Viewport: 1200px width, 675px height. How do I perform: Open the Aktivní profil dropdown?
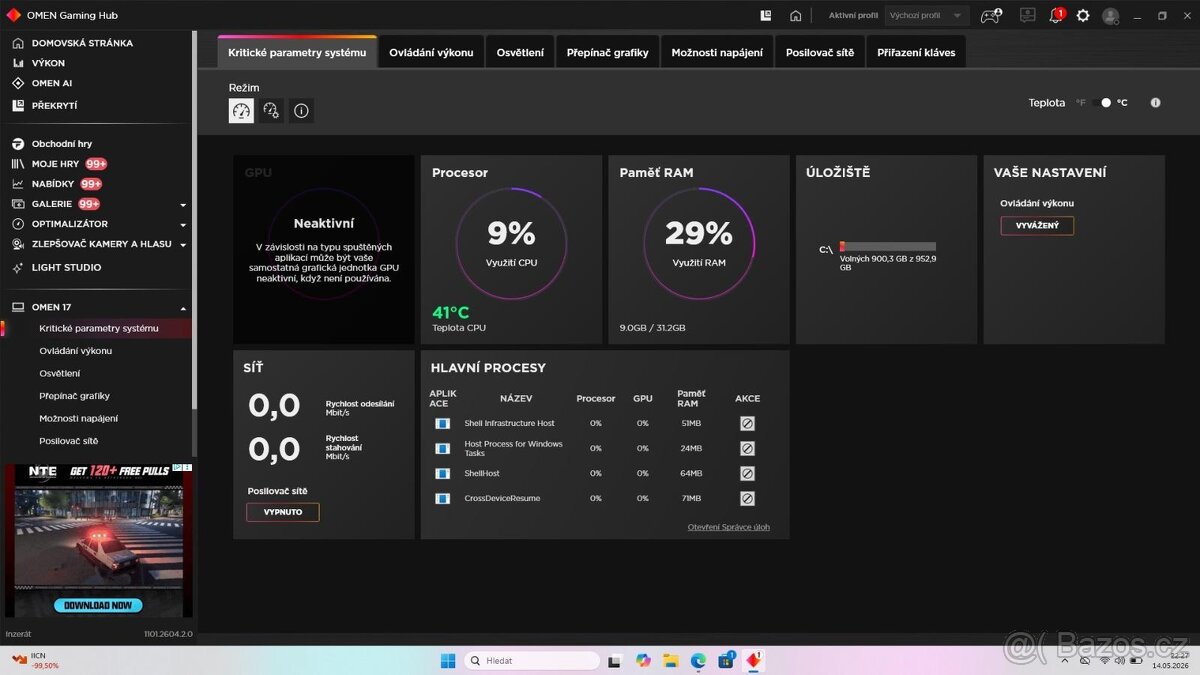(x=927, y=16)
